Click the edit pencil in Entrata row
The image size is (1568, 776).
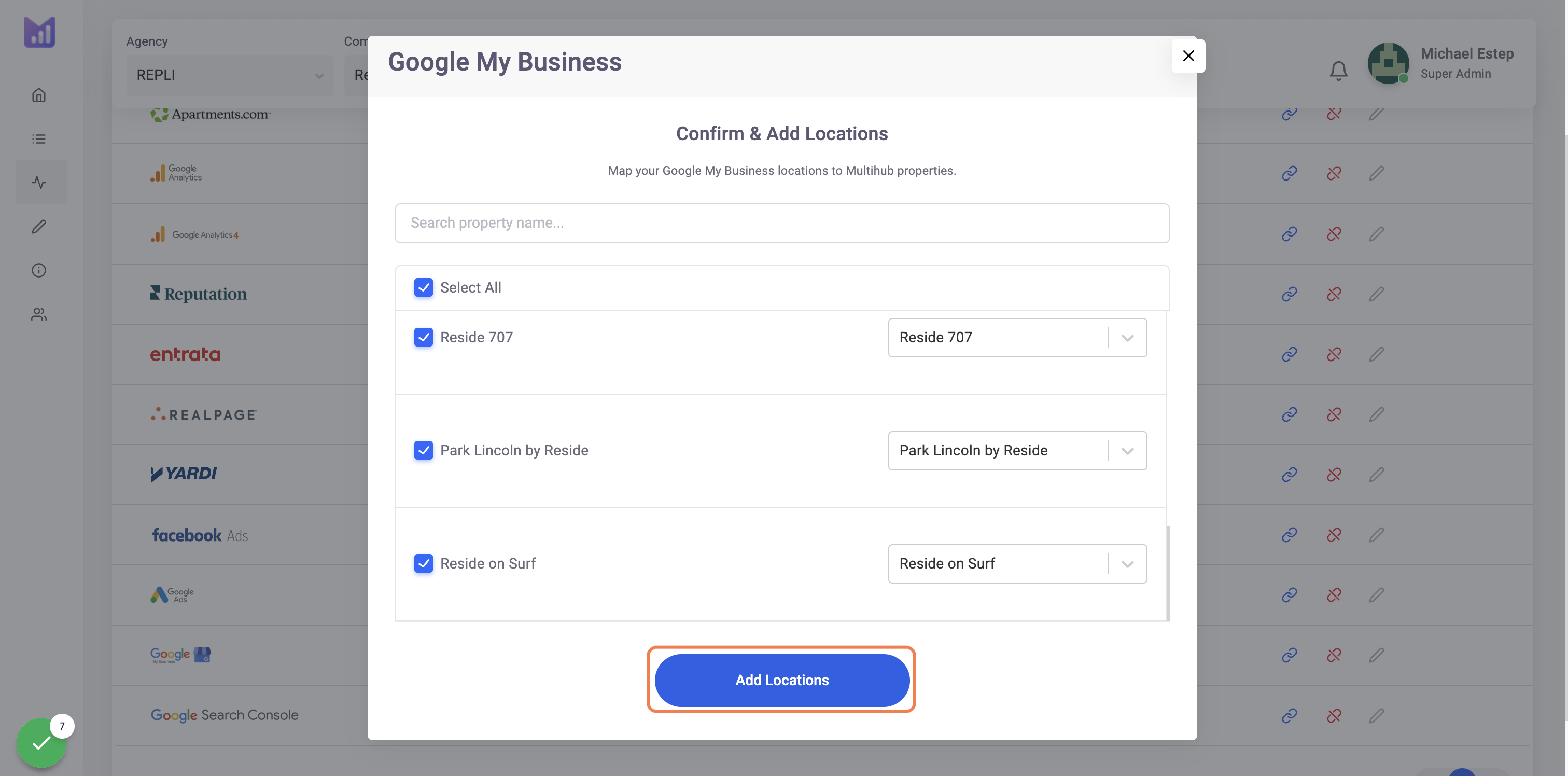point(1376,354)
